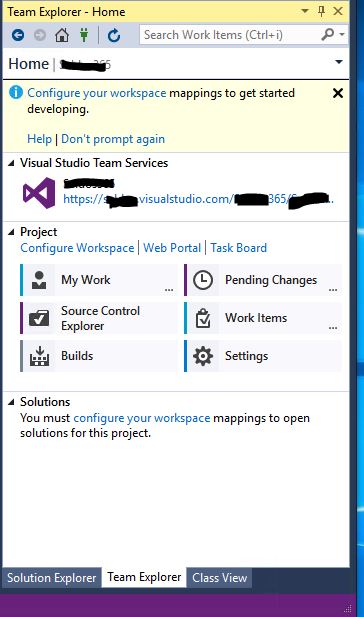Viewport: 364px width, 617px height.
Task: Open Work Items tile
Action: tap(262, 318)
